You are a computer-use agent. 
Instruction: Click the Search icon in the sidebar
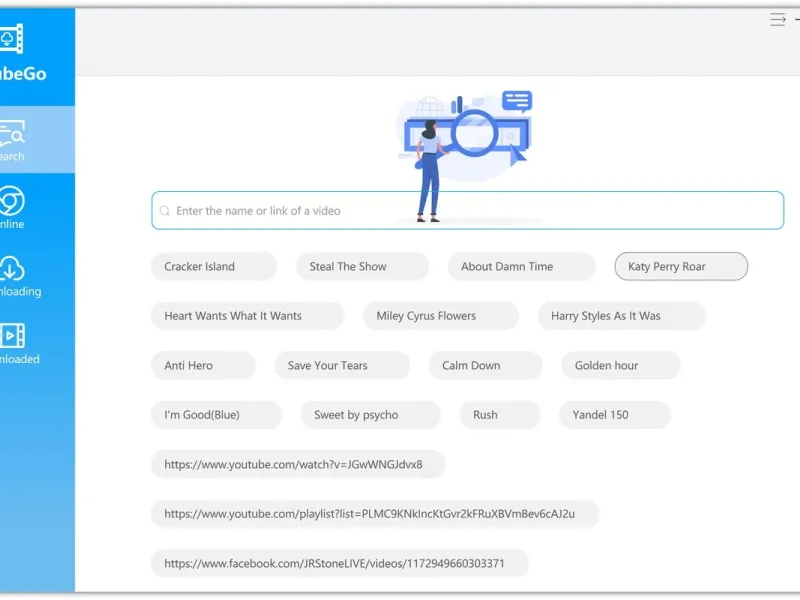(14, 135)
